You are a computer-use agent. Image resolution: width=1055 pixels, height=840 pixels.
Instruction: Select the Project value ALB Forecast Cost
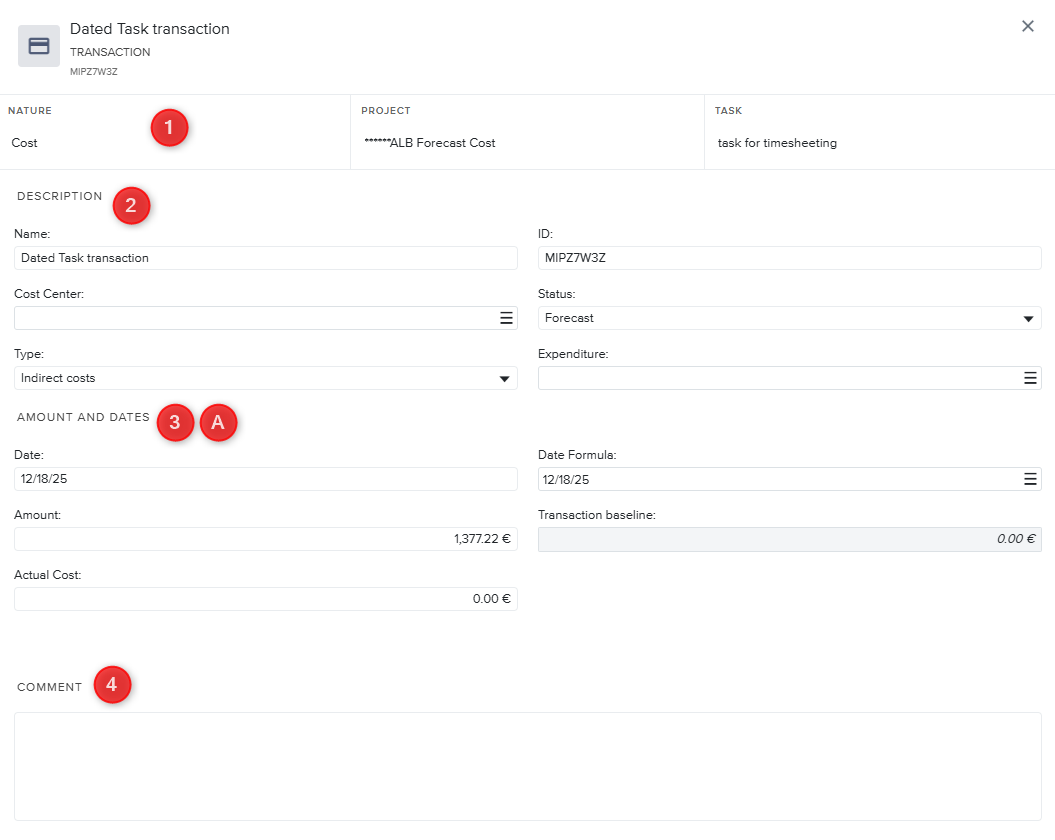pos(431,143)
